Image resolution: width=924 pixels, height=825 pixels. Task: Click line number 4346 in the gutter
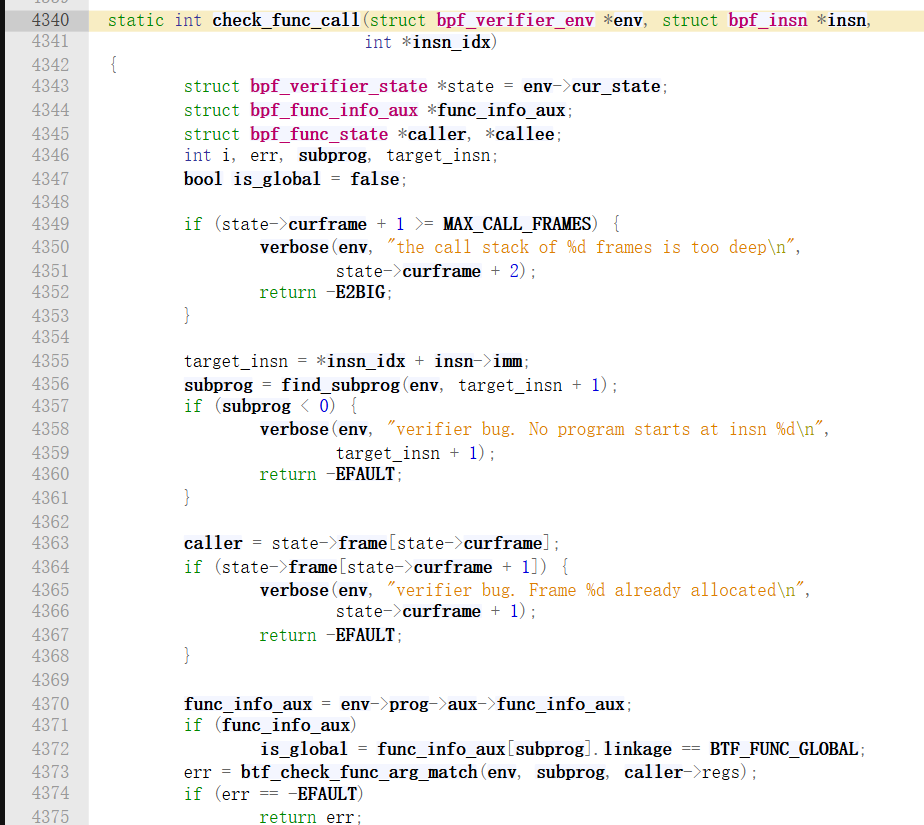[x=51, y=156]
